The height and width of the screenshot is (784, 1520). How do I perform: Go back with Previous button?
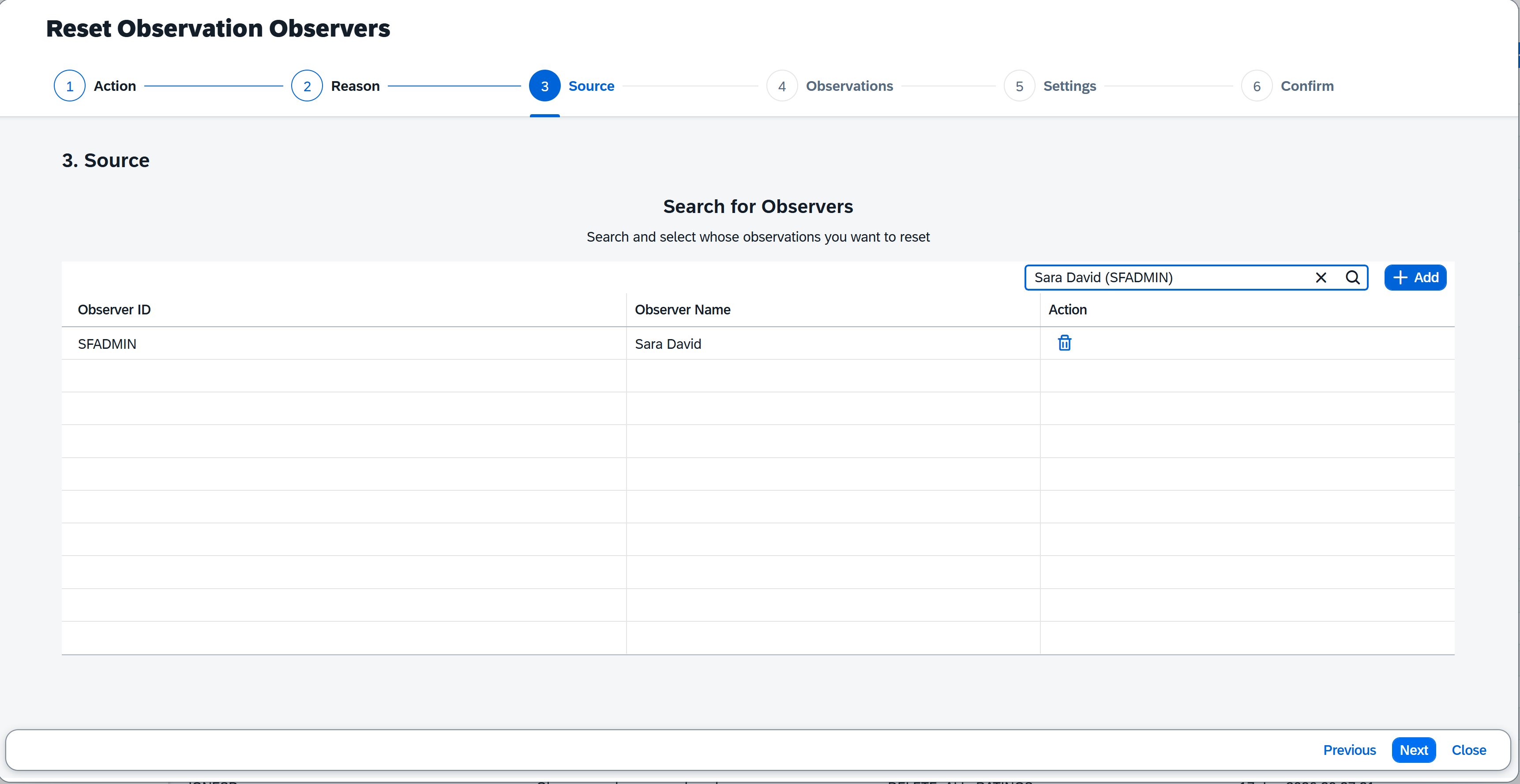1349,750
